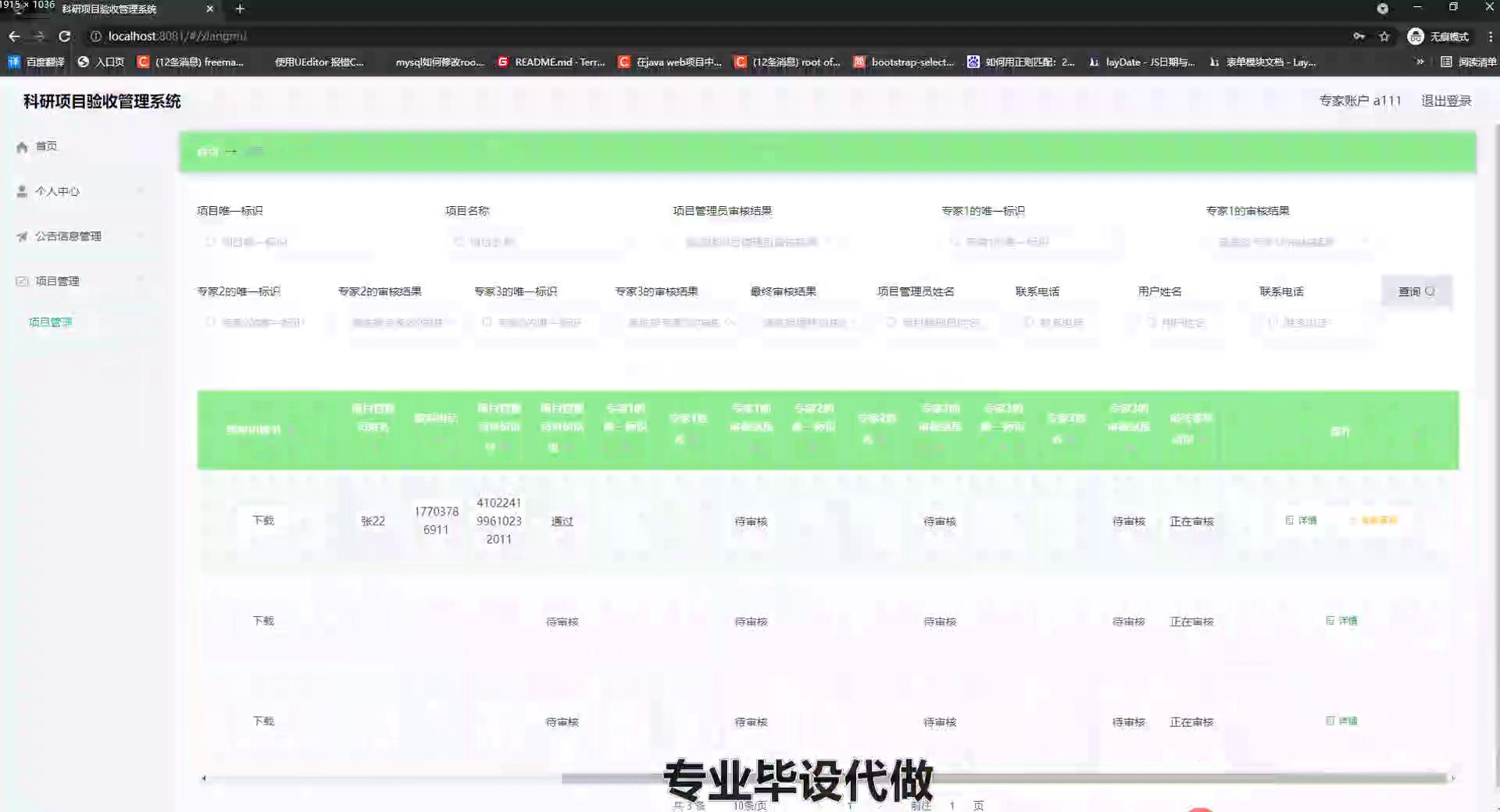Click the 项目管理 sidebar menu icon
The image size is (1500, 812).
[x=22, y=281]
